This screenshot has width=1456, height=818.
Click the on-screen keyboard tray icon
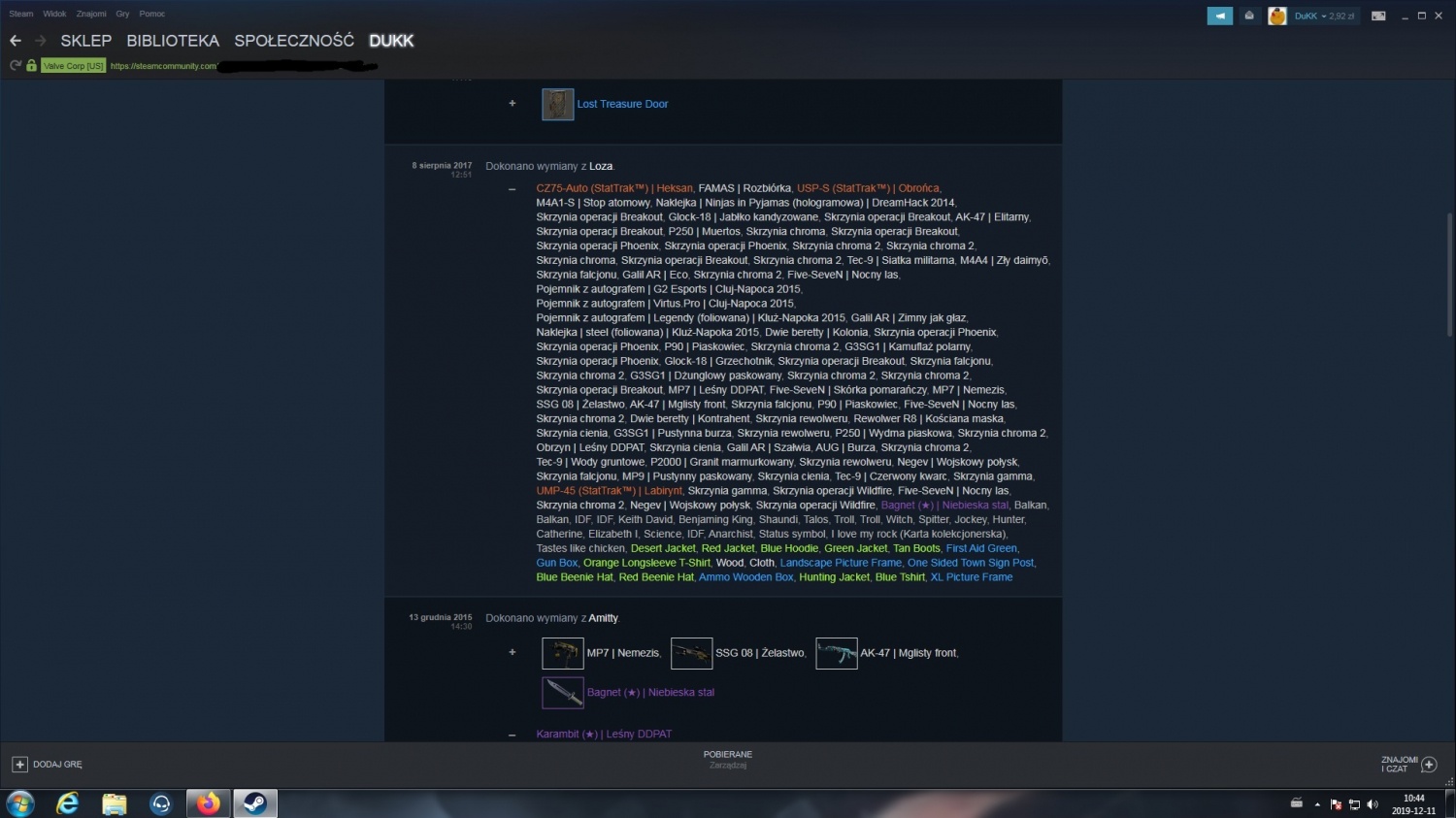1296,803
